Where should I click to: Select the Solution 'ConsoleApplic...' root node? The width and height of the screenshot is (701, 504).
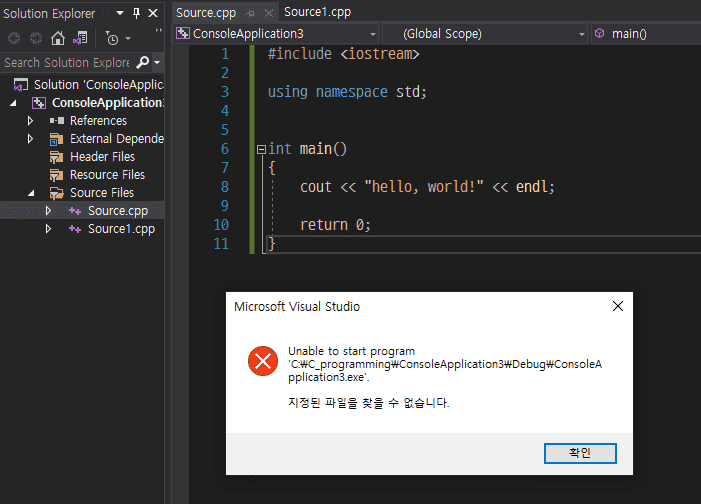click(98, 85)
